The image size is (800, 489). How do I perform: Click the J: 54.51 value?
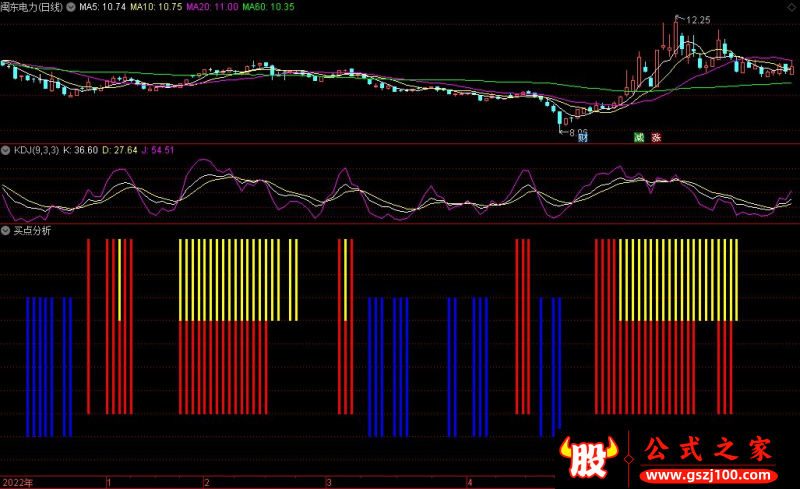(158, 151)
